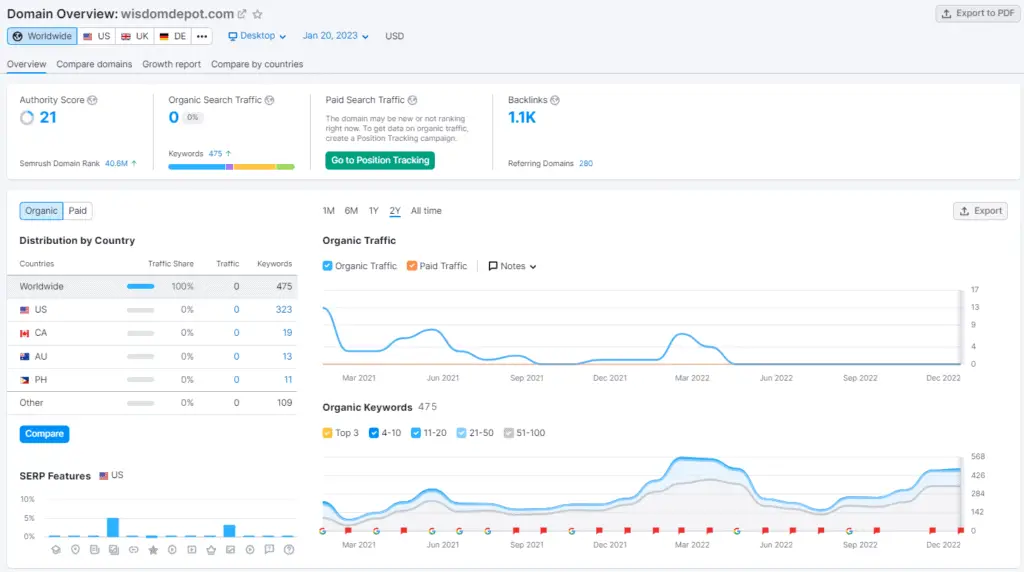Select the 1M time range
This screenshot has height=572, width=1024.
click(x=328, y=211)
